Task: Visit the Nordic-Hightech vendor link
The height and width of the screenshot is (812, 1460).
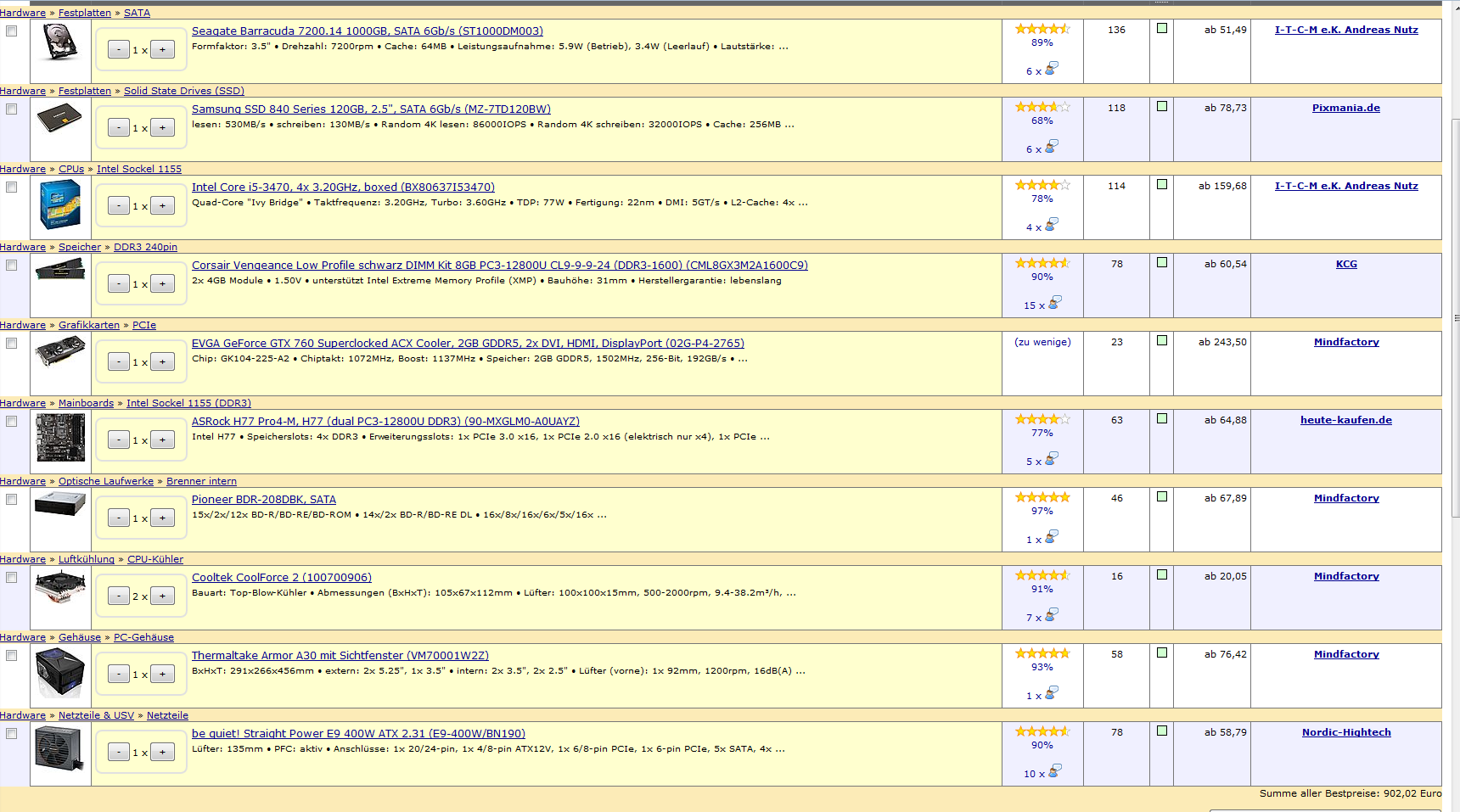Action: 1346,732
